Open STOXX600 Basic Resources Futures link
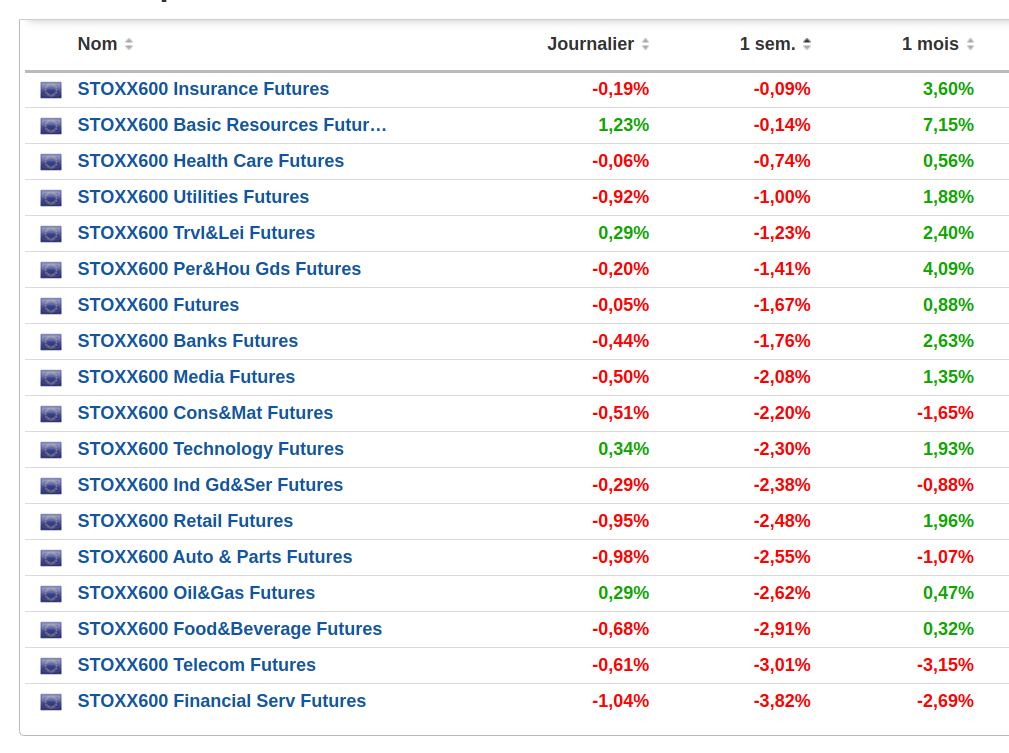This screenshot has height=753, width=1009. (x=231, y=125)
